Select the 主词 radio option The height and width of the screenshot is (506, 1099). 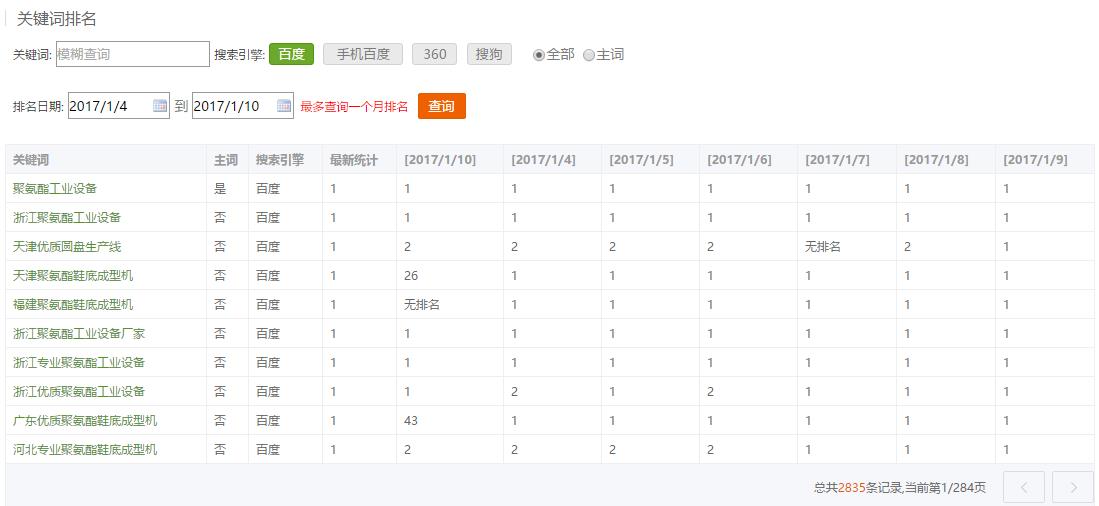pyautogui.click(x=589, y=55)
